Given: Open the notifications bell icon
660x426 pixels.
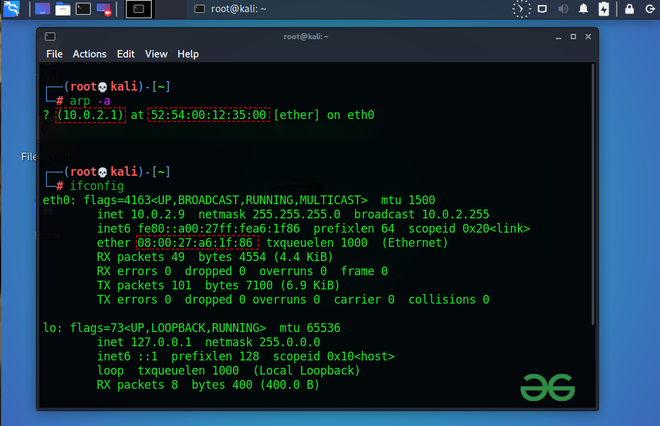Looking at the screenshot, I should [584, 9].
